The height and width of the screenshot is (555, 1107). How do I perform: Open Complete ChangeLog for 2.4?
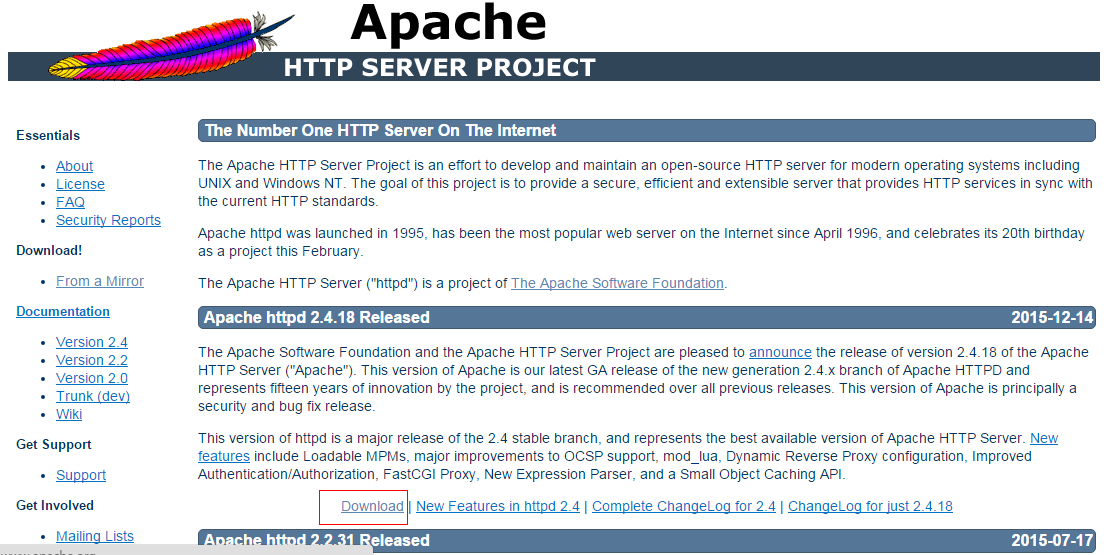tap(683, 506)
